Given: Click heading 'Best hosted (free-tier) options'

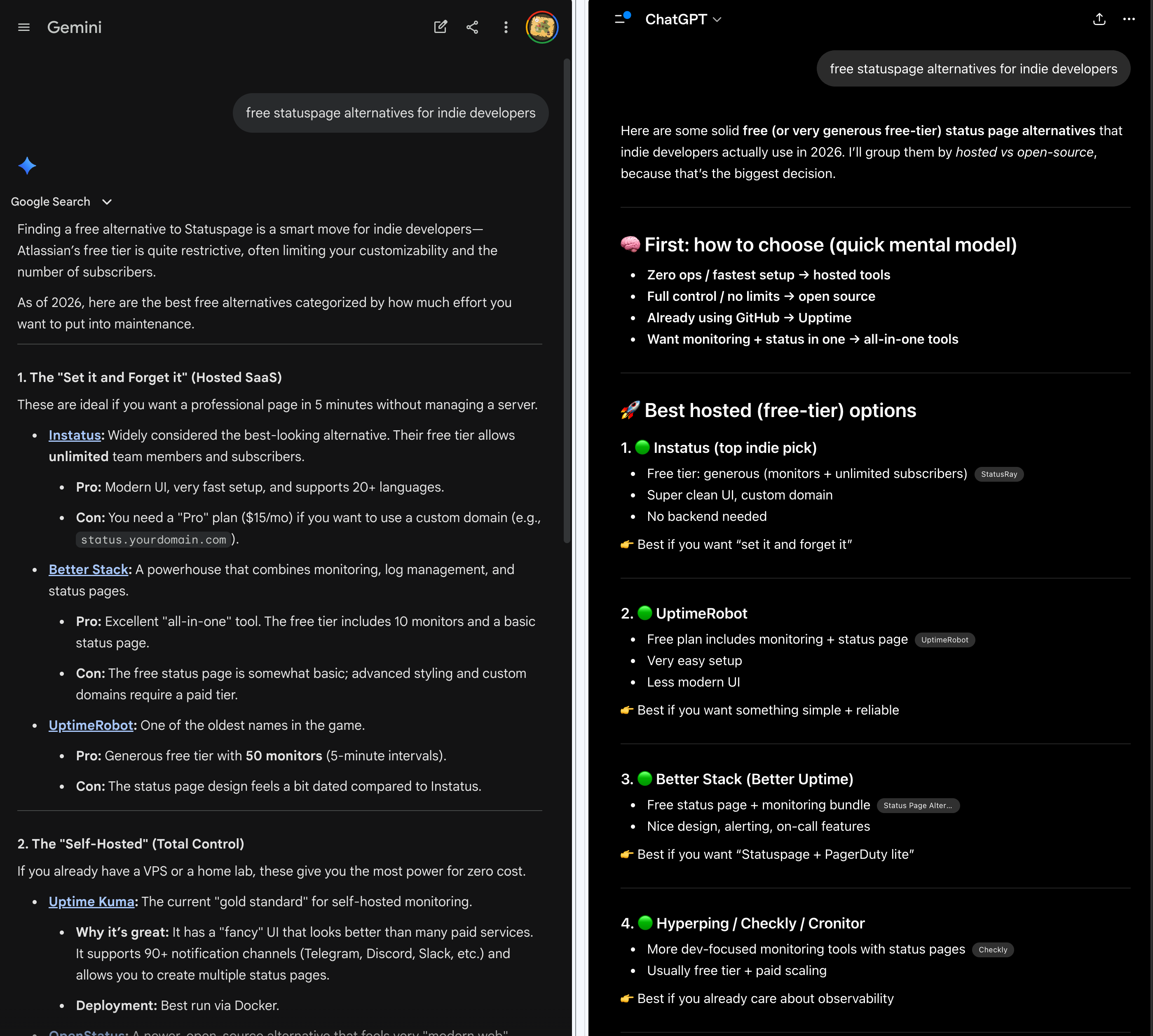Looking at the screenshot, I should (x=768, y=410).
